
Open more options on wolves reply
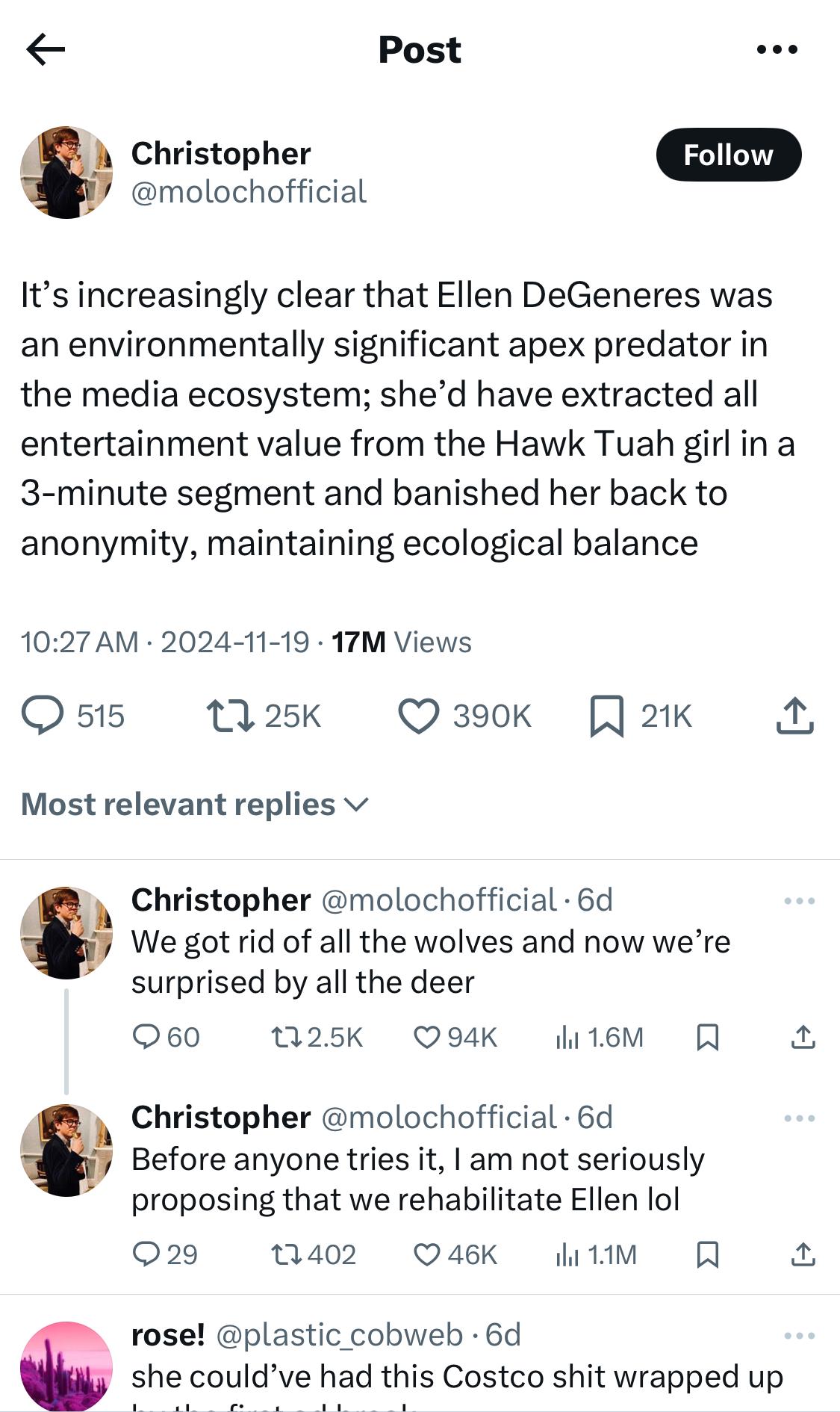tap(799, 901)
